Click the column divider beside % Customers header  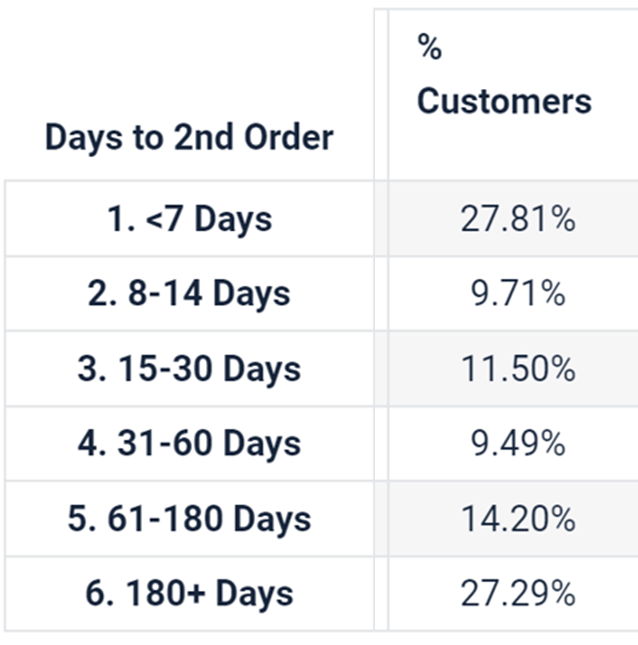pyautogui.click(x=381, y=95)
